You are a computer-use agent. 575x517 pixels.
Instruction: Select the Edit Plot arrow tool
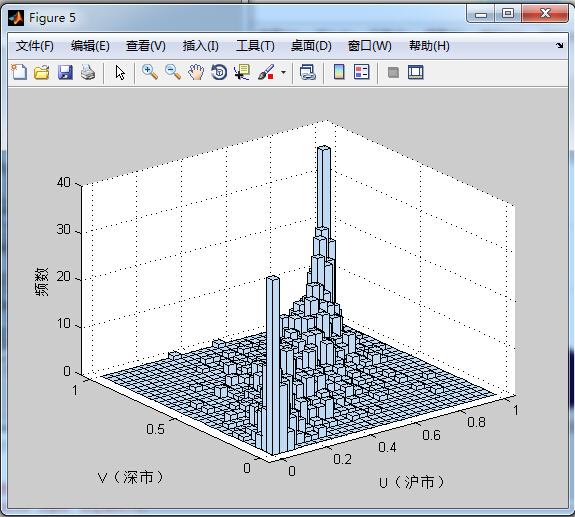tap(120, 72)
